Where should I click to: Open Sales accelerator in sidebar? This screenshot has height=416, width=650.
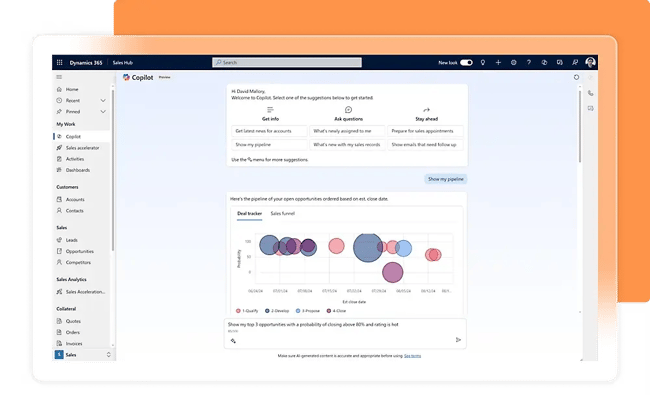pos(82,148)
